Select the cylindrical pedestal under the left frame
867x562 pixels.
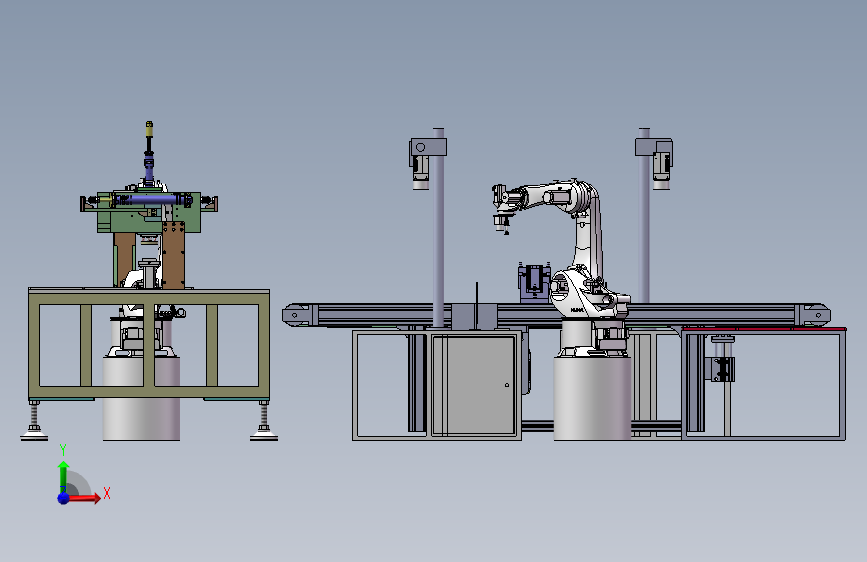point(141,398)
